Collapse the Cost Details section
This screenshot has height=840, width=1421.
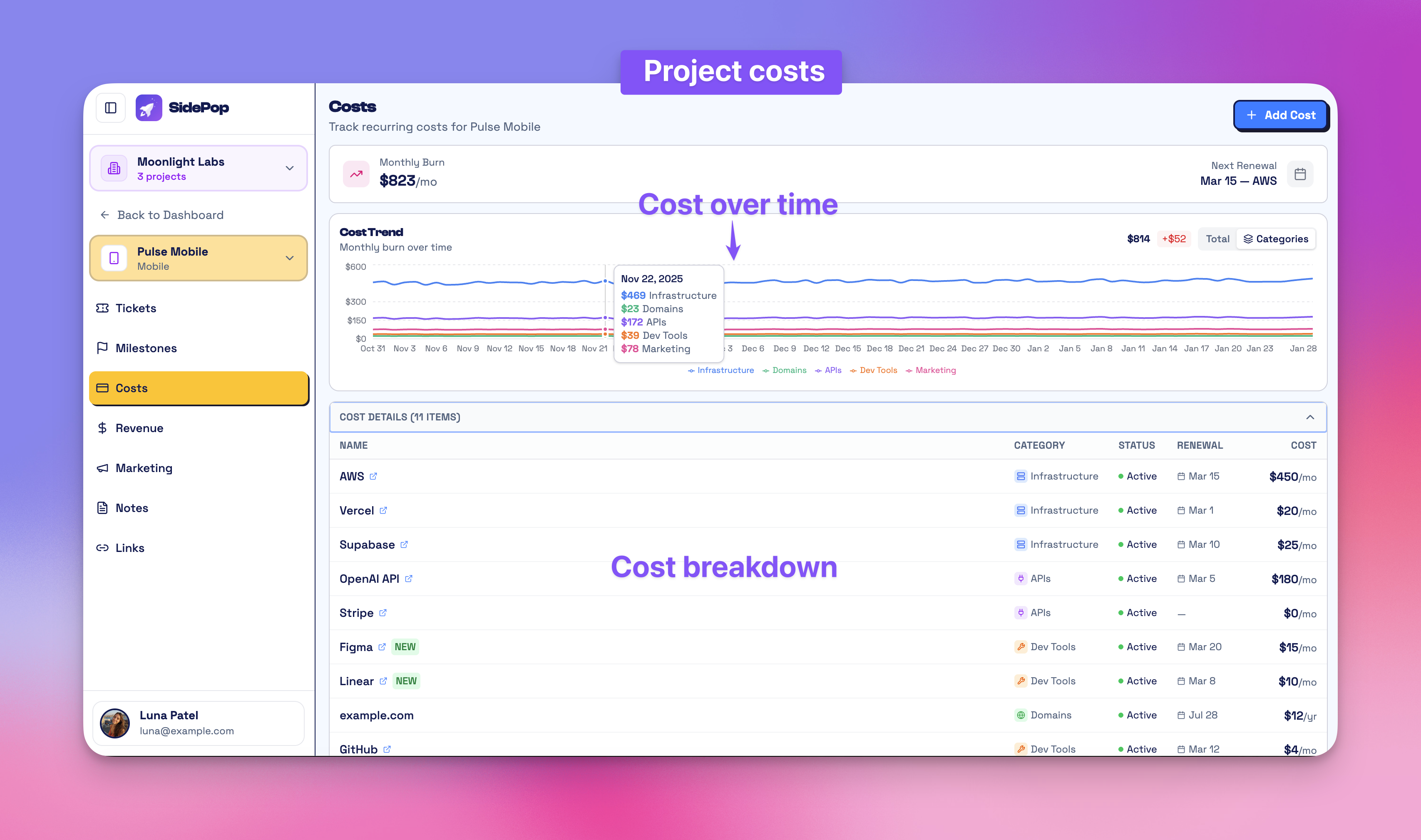1309,417
